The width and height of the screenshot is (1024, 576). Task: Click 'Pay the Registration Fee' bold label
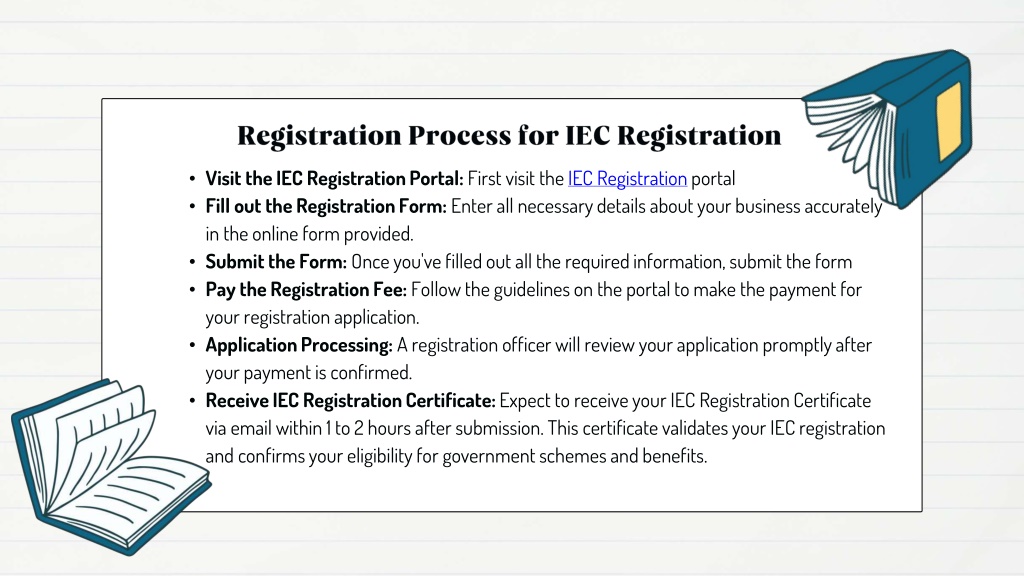click(306, 289)
